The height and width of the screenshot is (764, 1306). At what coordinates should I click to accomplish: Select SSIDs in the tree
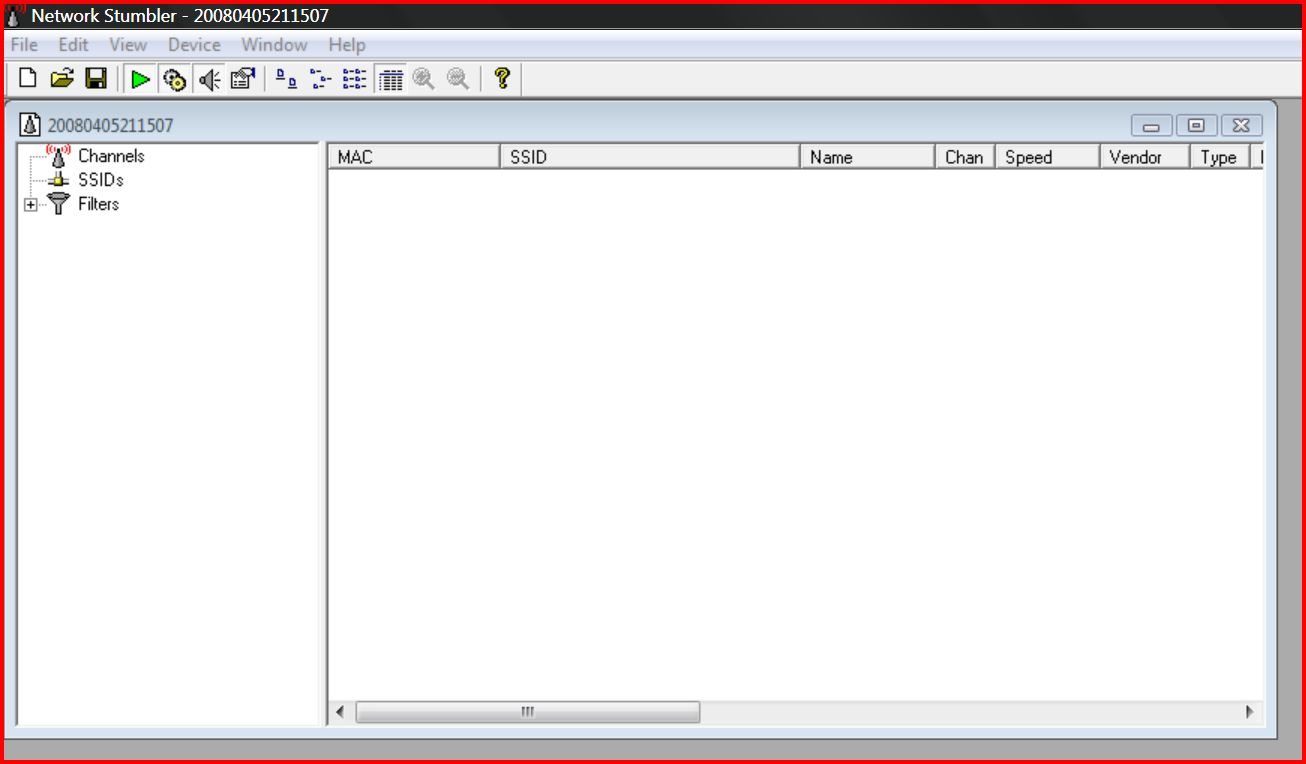coord(101,180)
